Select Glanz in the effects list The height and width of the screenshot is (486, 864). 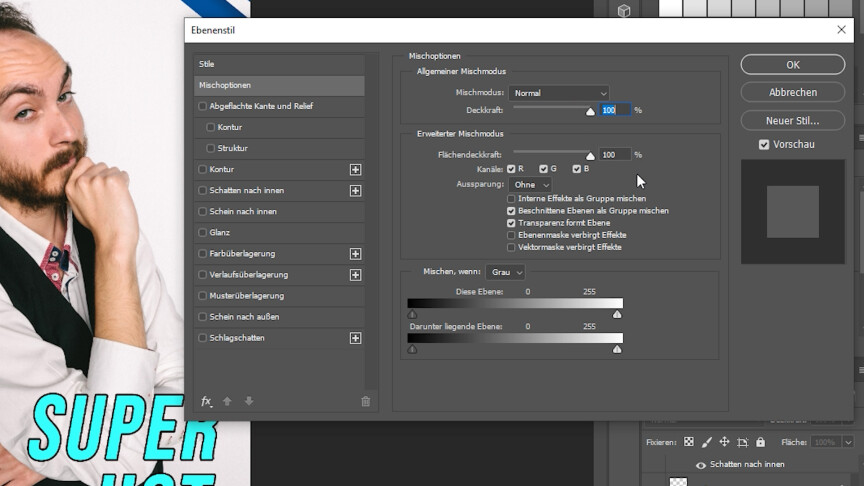[x=219, y=233]
